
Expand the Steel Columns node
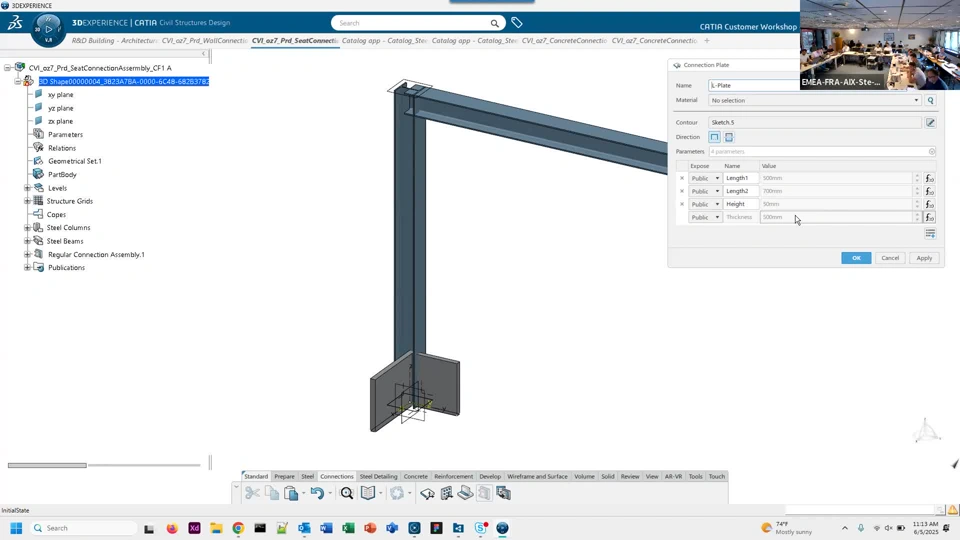coord(27,228)
